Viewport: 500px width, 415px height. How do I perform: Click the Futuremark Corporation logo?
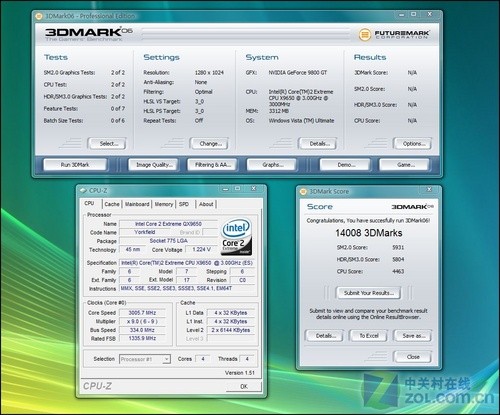394,34
